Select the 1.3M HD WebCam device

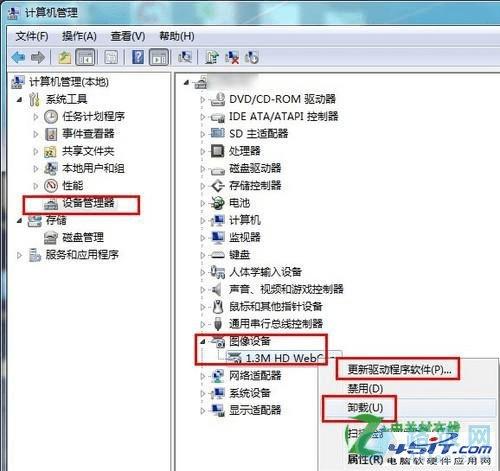click(284, 358)
